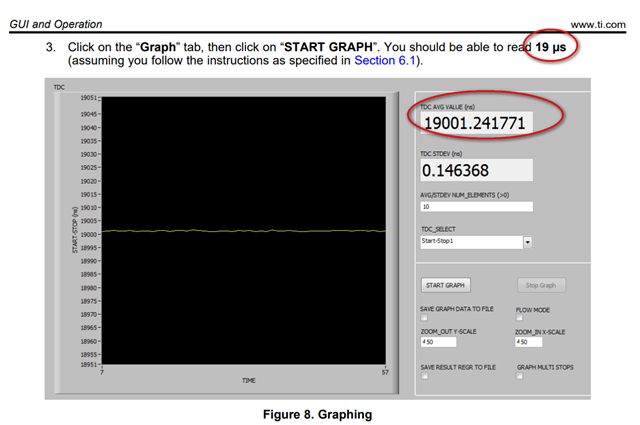Image resolution: width=640 pixels, height=425 pixels.
Task: Click the START-STOP (ns) axis label
Action: tap(75, 229)
